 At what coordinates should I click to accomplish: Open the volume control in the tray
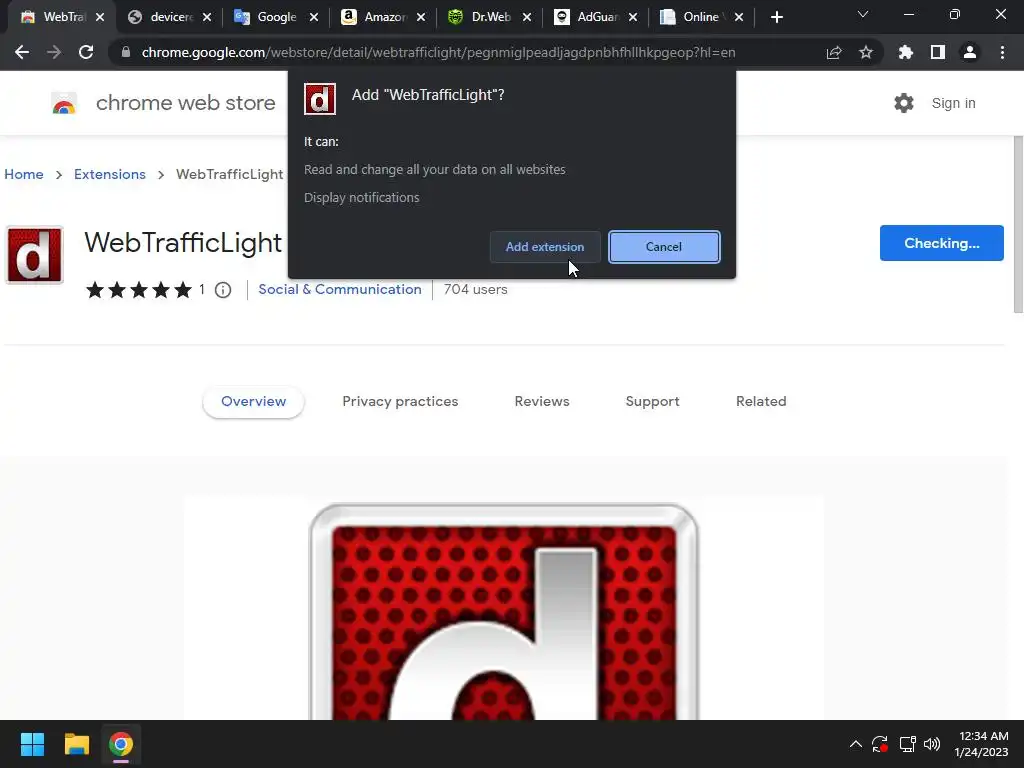coord(932,744)
